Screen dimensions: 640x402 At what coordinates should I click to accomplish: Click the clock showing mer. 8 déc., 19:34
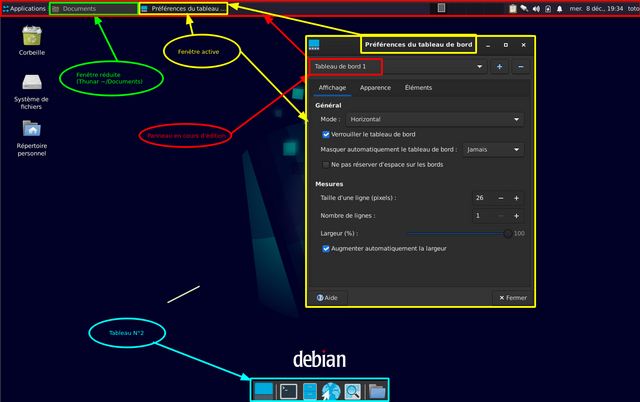[x=596, y=9]
